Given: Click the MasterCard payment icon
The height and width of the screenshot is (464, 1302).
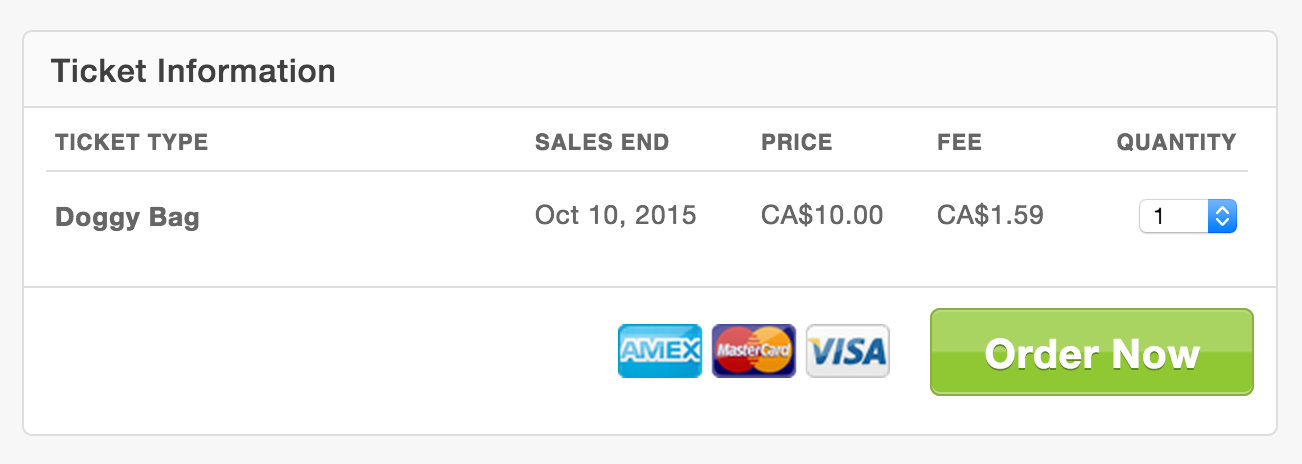Looking at the screenshot, I should [754, 351].
